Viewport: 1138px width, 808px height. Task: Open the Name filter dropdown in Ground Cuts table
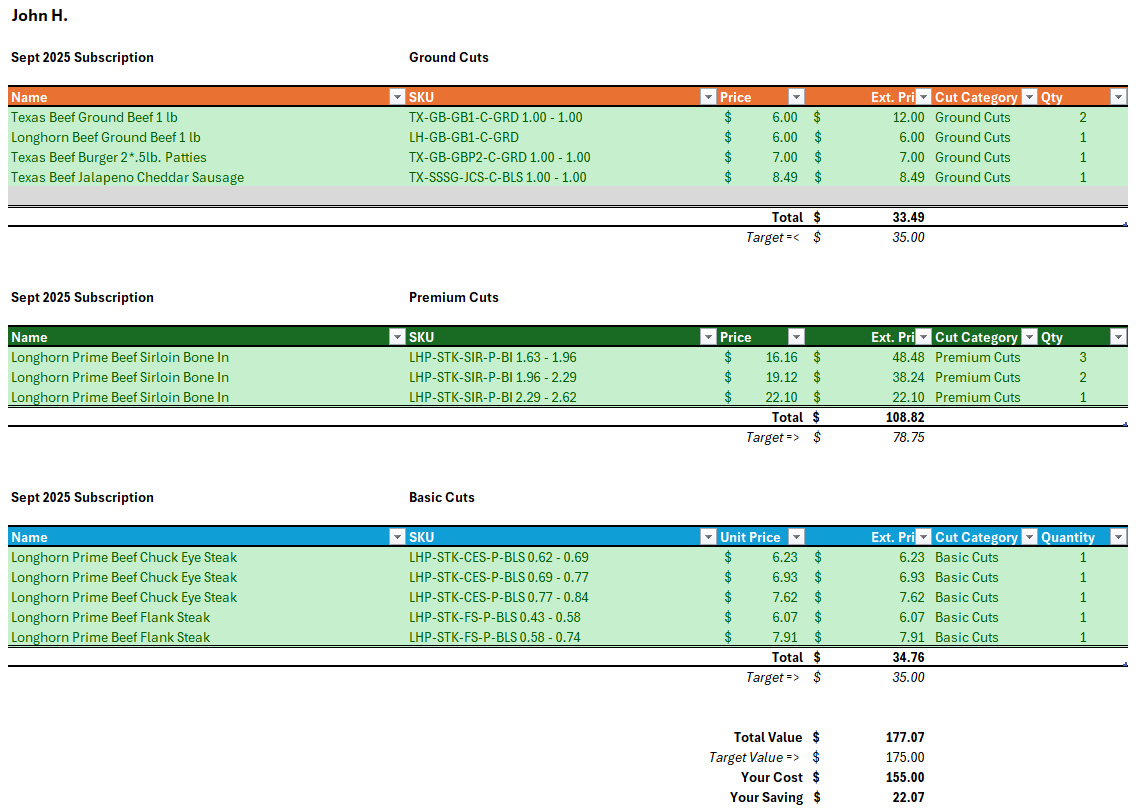tap(396, 97)
